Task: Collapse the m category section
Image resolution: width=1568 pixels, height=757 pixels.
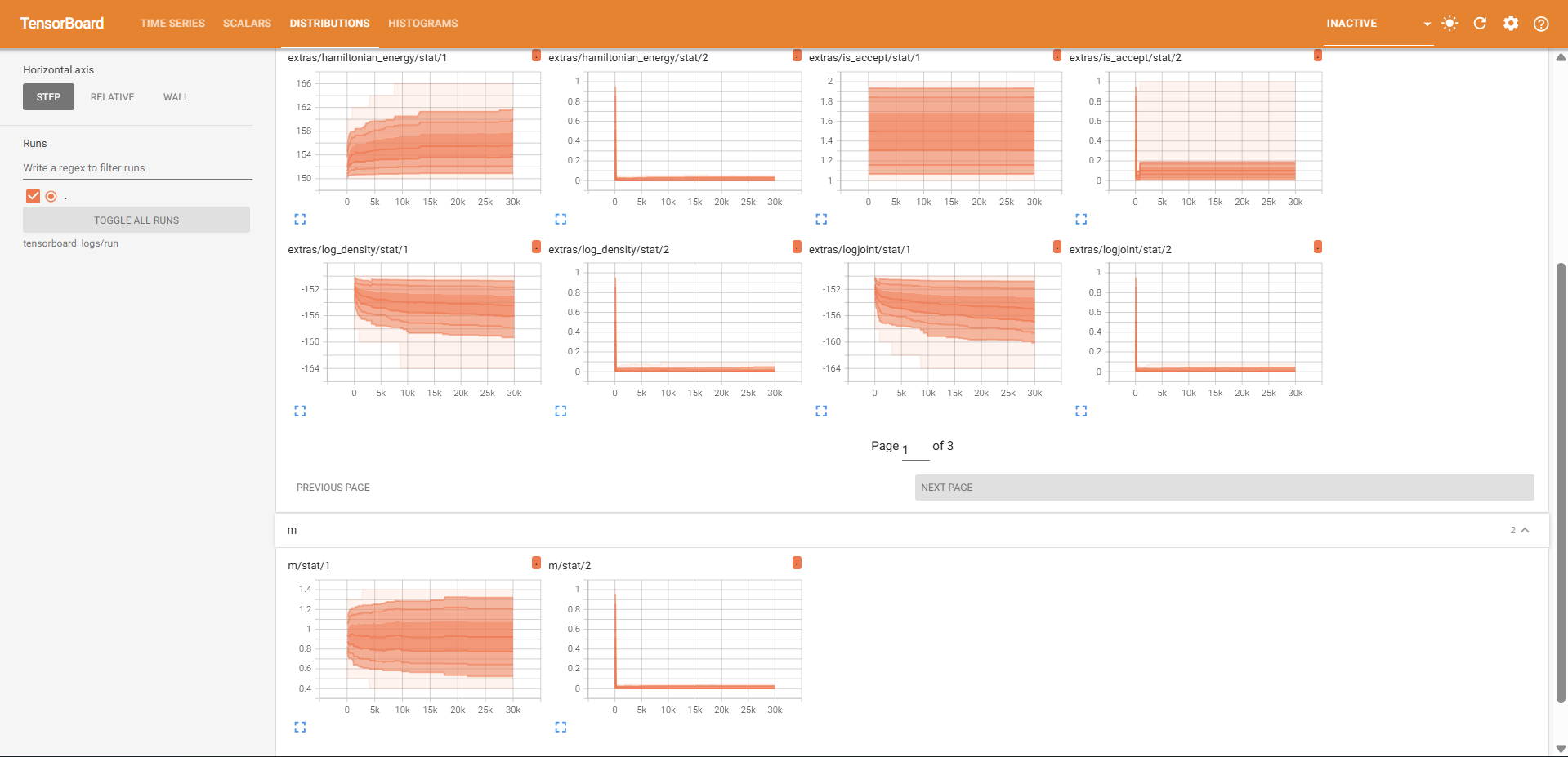Action: [1525, 530]
